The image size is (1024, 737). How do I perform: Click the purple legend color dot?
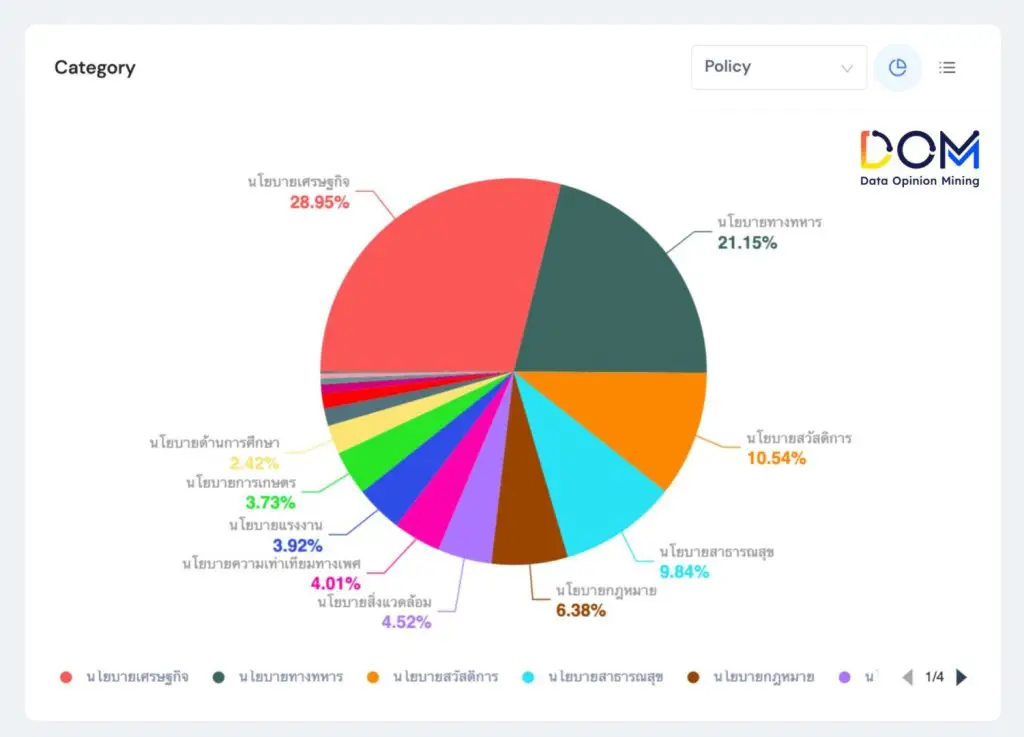[844, 677]
